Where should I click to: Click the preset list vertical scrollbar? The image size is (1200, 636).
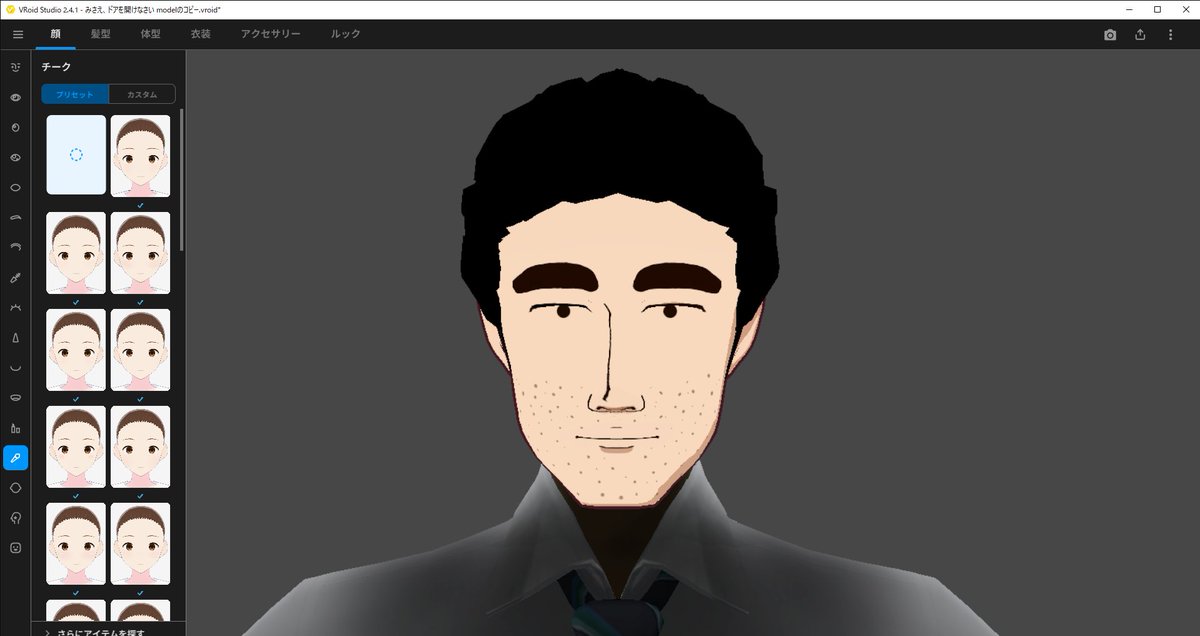point(181,180)
